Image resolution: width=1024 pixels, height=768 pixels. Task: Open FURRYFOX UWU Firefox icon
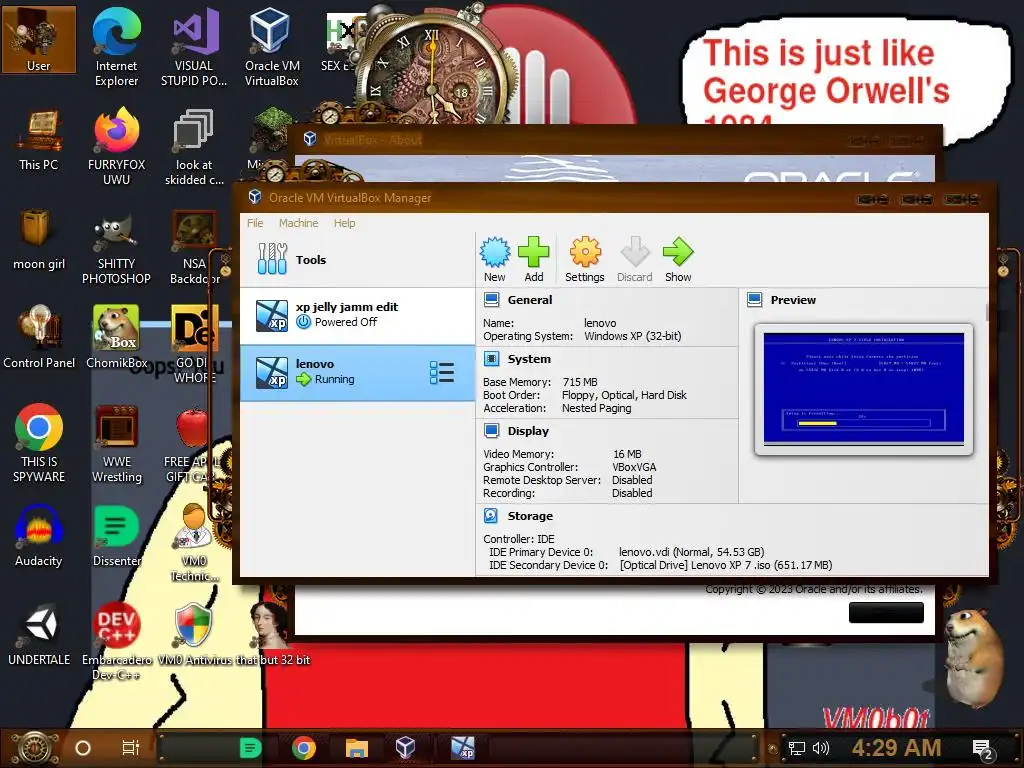tap(116, 147)
